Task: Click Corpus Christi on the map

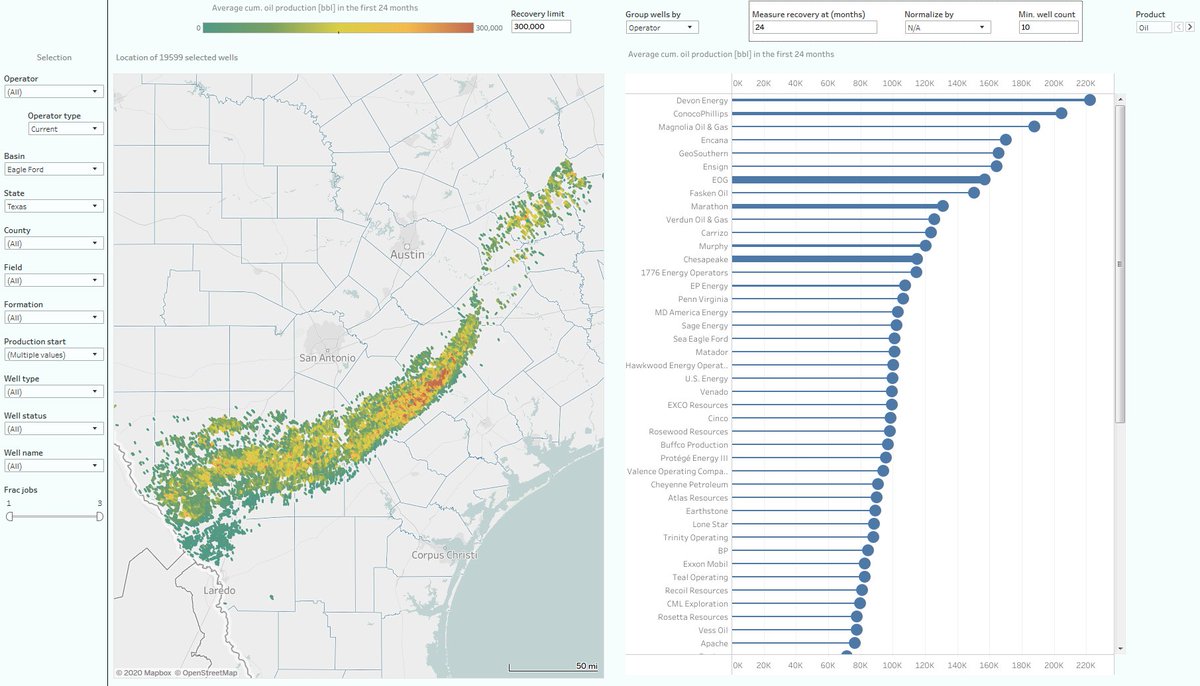Action: click(x=444, y=555)
